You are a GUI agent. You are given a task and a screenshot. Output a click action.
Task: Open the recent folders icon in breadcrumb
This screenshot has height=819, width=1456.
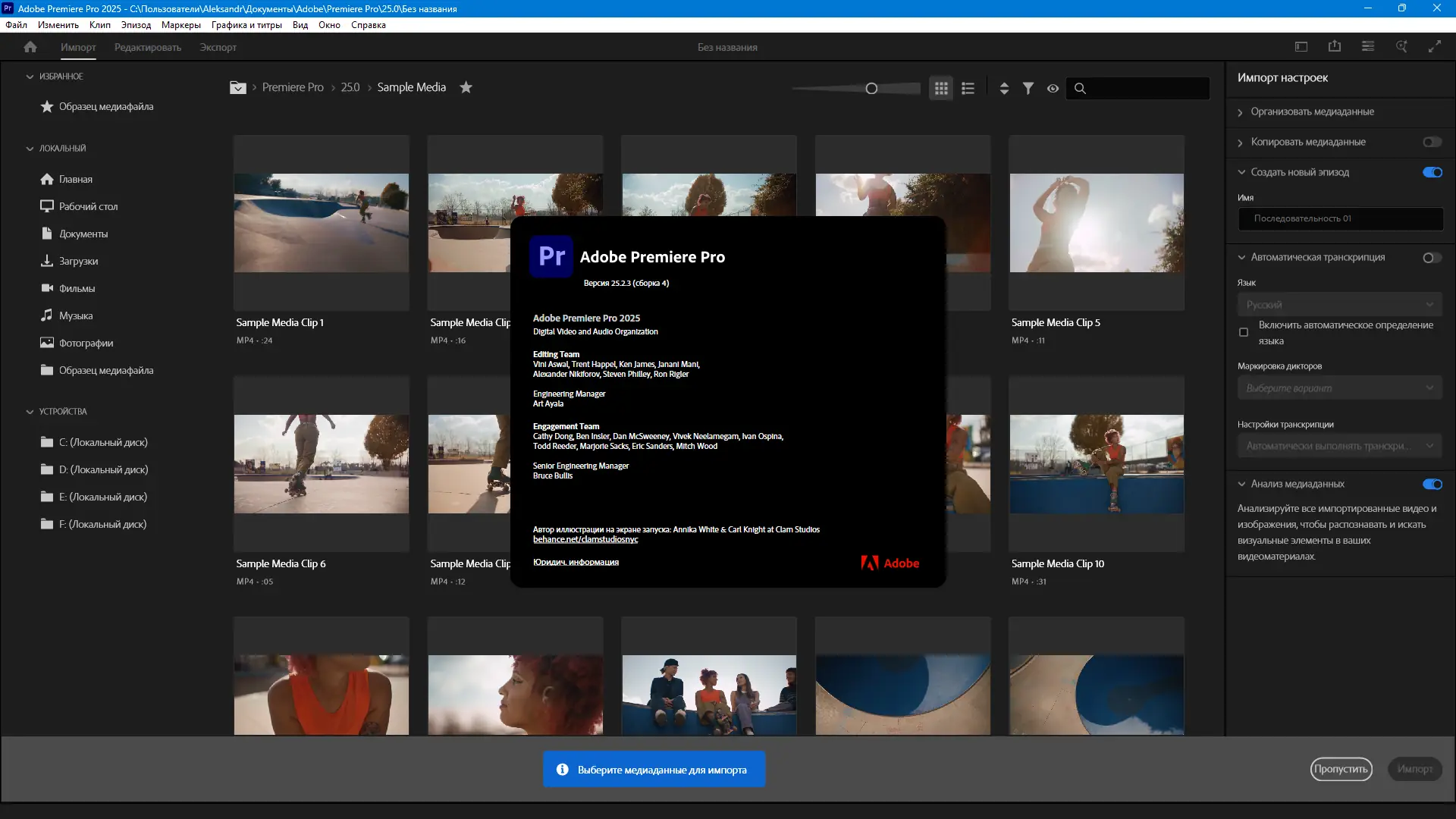pyautogui.click(x=238, y=87)
